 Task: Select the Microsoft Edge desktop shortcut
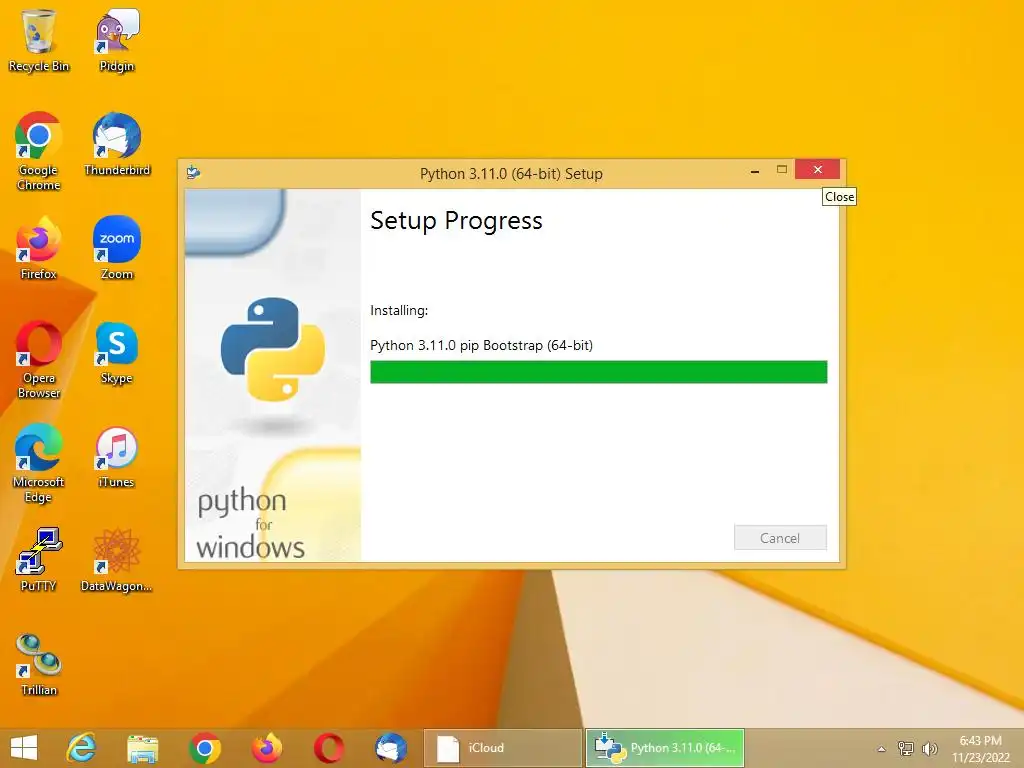[x=39, y=463]
